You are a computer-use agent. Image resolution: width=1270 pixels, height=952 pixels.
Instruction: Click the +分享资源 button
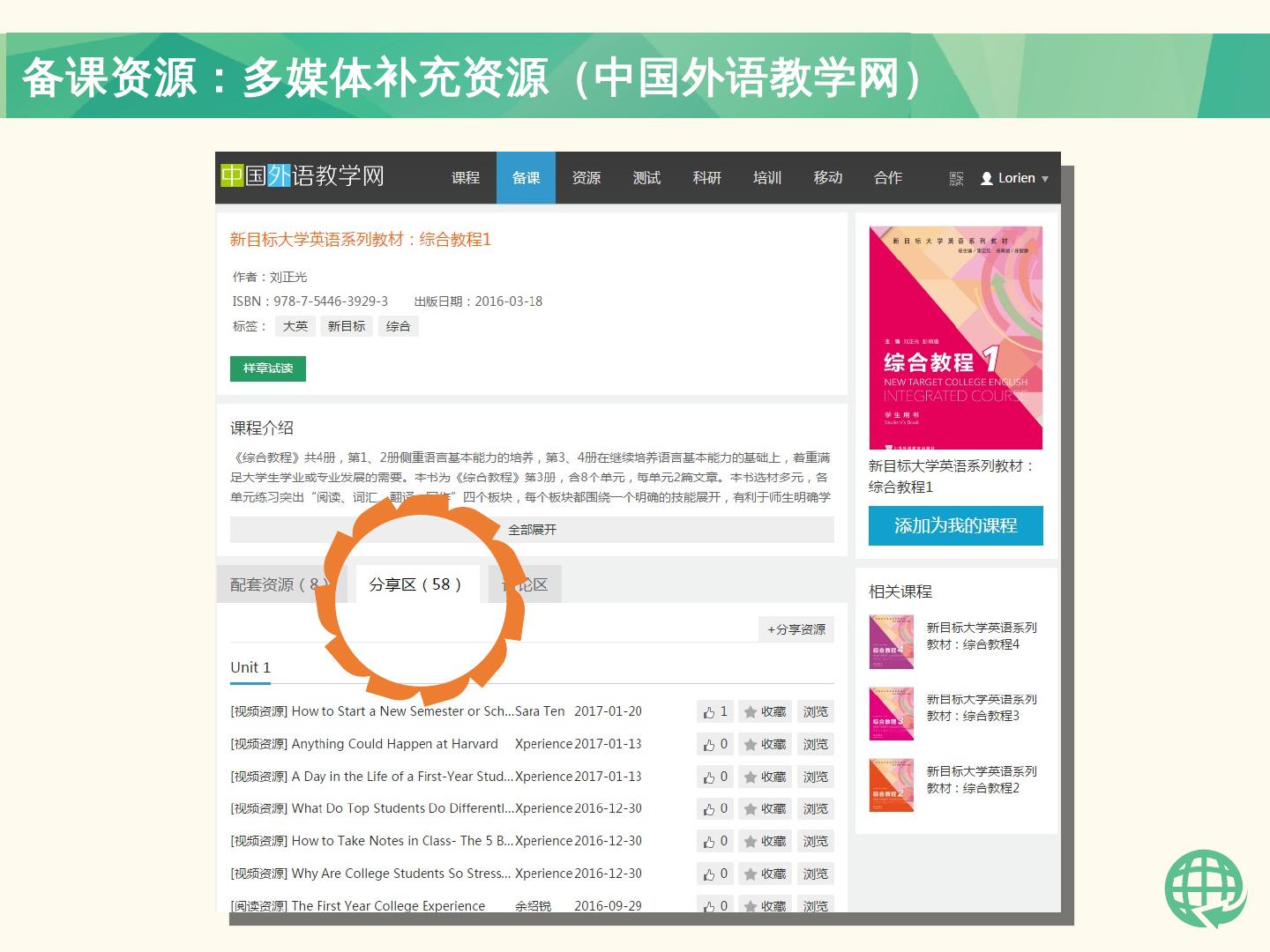(x=796, y=629)
